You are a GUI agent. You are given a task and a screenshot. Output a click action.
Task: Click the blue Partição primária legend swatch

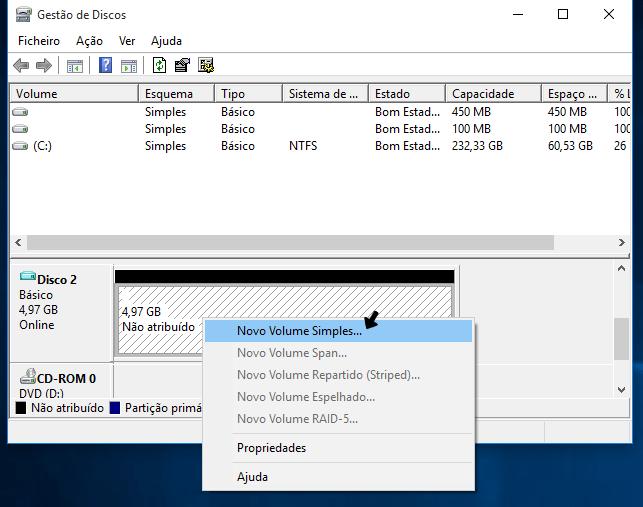(x=115, y=408)
